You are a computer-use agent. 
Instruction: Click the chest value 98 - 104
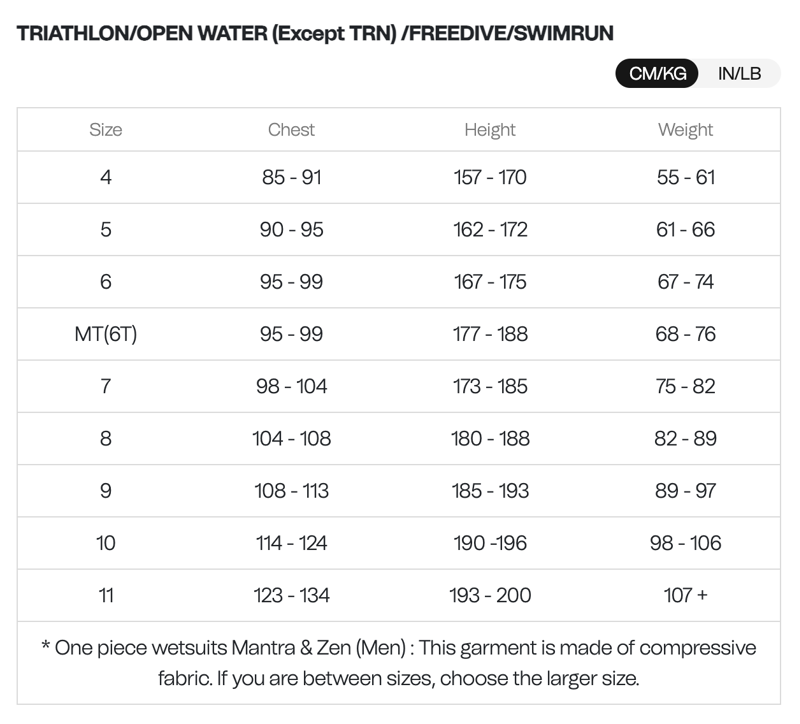[x=291, y=386]
